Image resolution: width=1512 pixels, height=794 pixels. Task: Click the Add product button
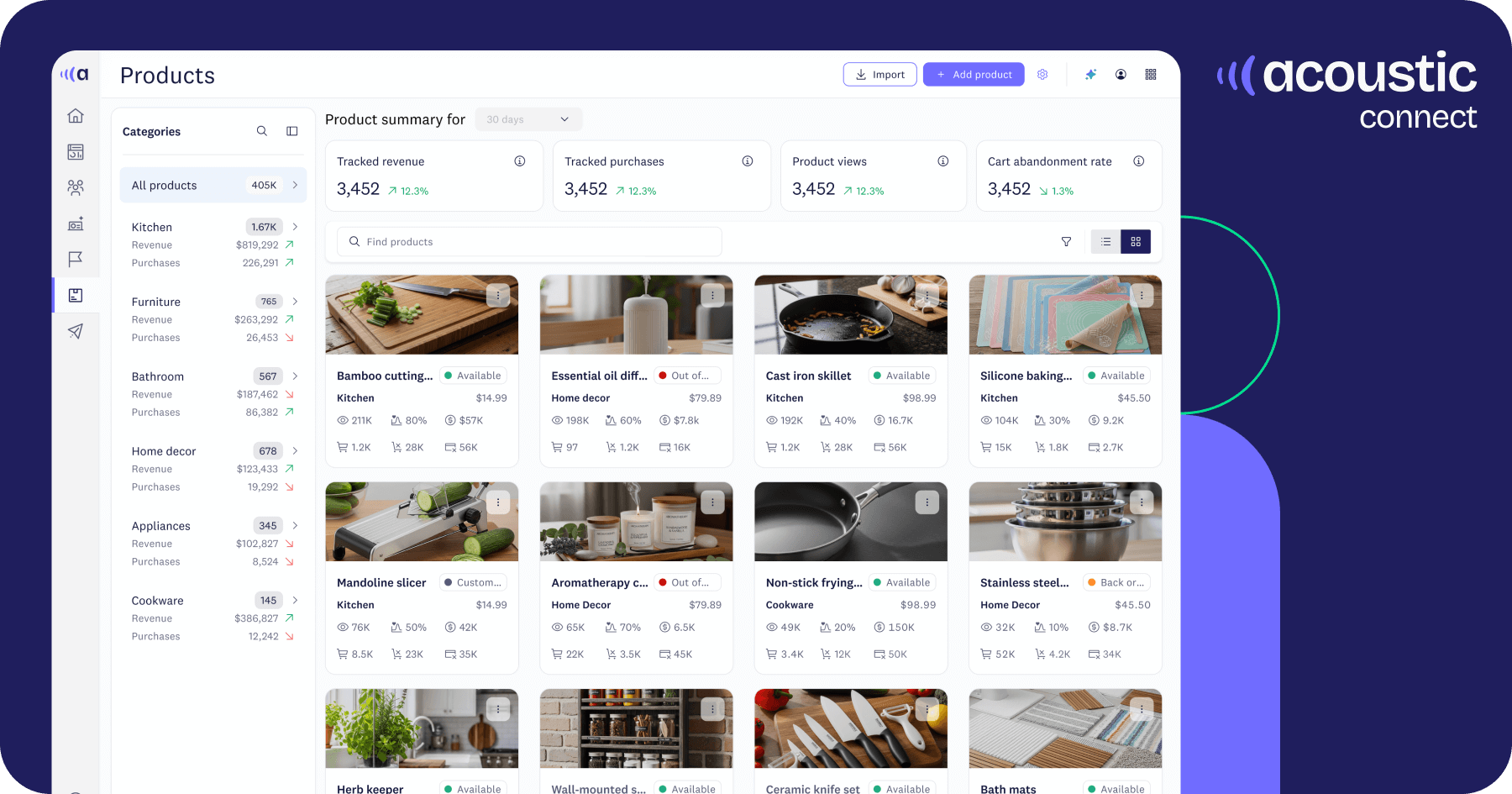[x=974, y=75]
